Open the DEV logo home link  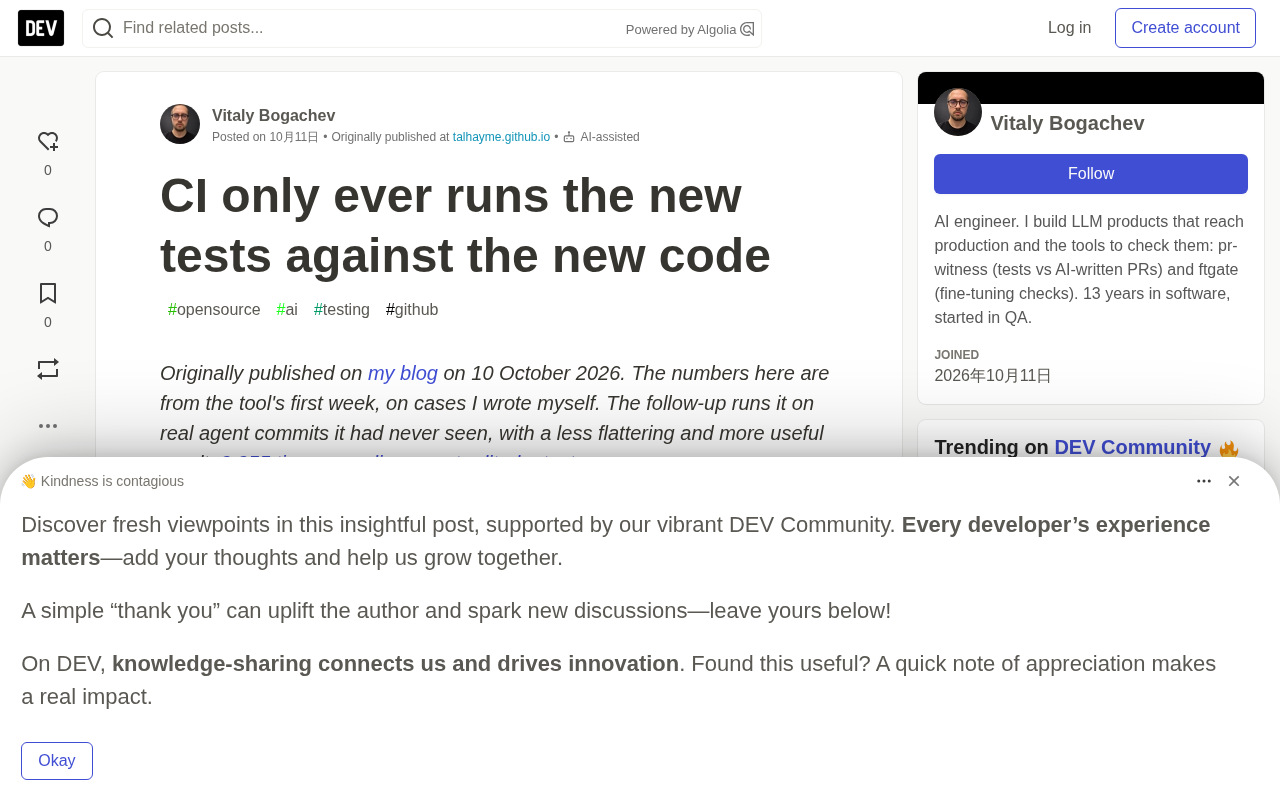(41, 28)
